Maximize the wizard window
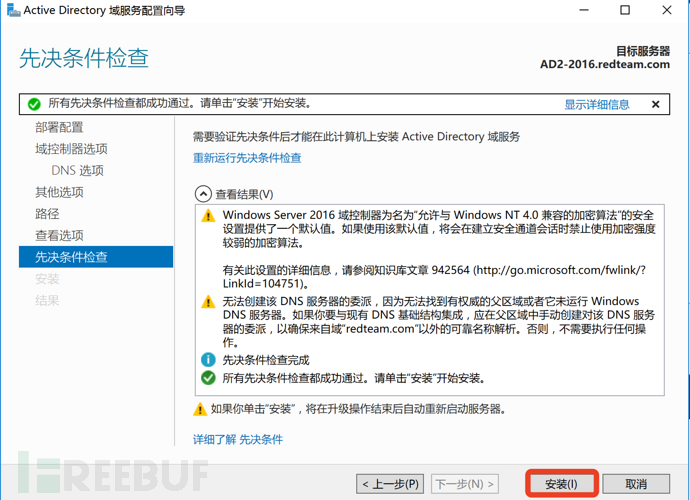The image size is (690, 500). 625,10
